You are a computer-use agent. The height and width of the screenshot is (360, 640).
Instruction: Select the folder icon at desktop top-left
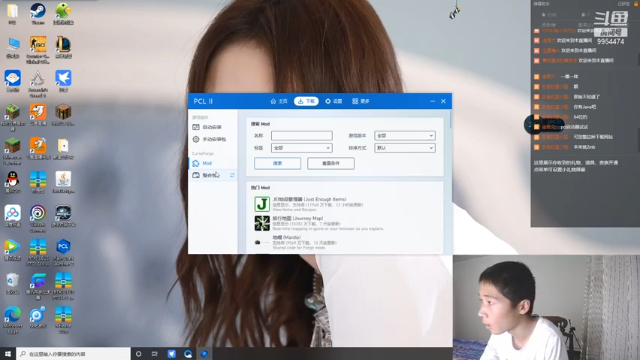(12, 13)
